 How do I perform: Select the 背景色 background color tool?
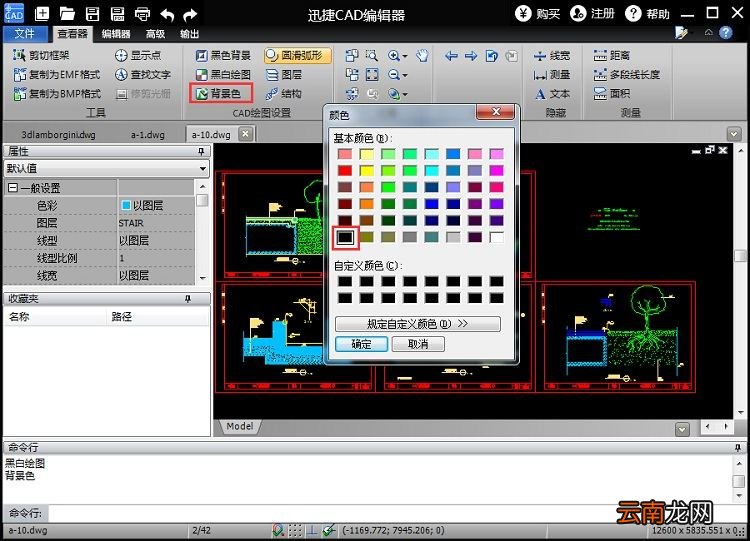click(x=221, y=93)
